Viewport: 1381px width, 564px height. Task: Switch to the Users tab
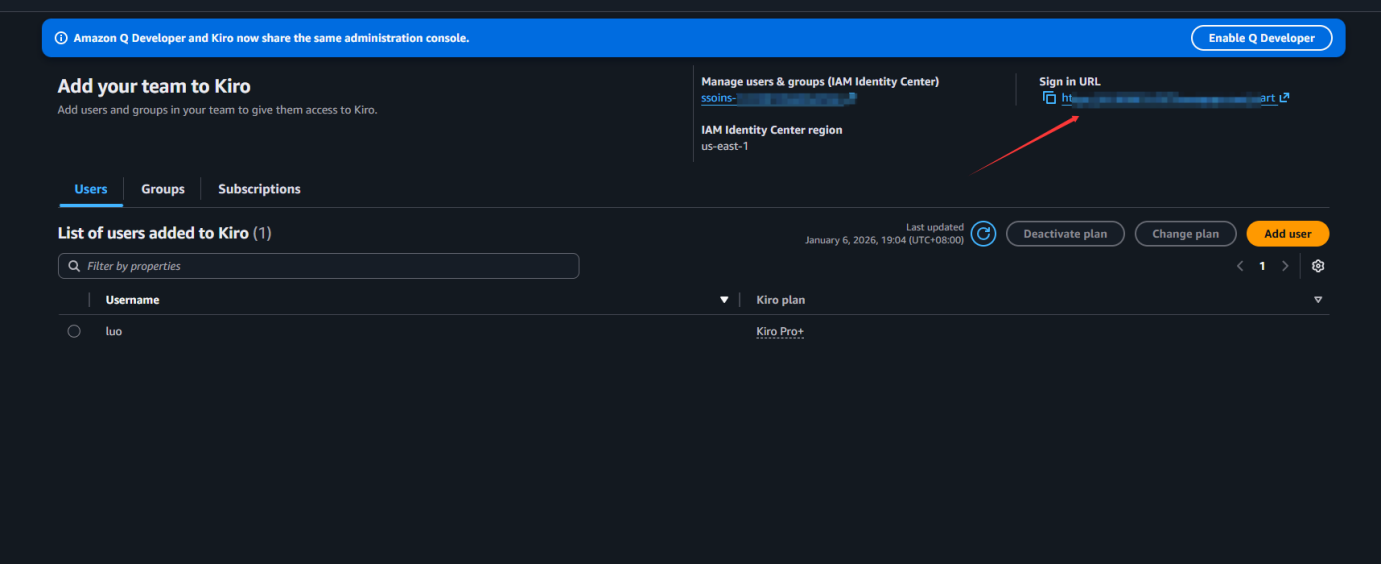[91, 189]
